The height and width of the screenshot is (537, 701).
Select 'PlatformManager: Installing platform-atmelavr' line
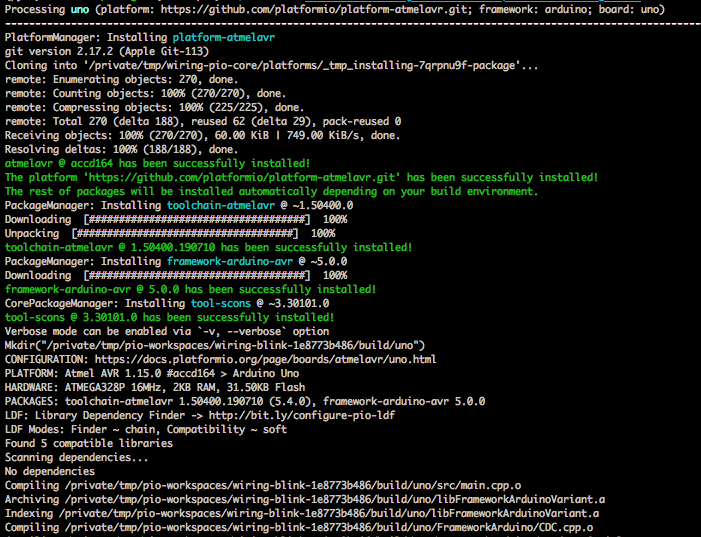point(139,38)
